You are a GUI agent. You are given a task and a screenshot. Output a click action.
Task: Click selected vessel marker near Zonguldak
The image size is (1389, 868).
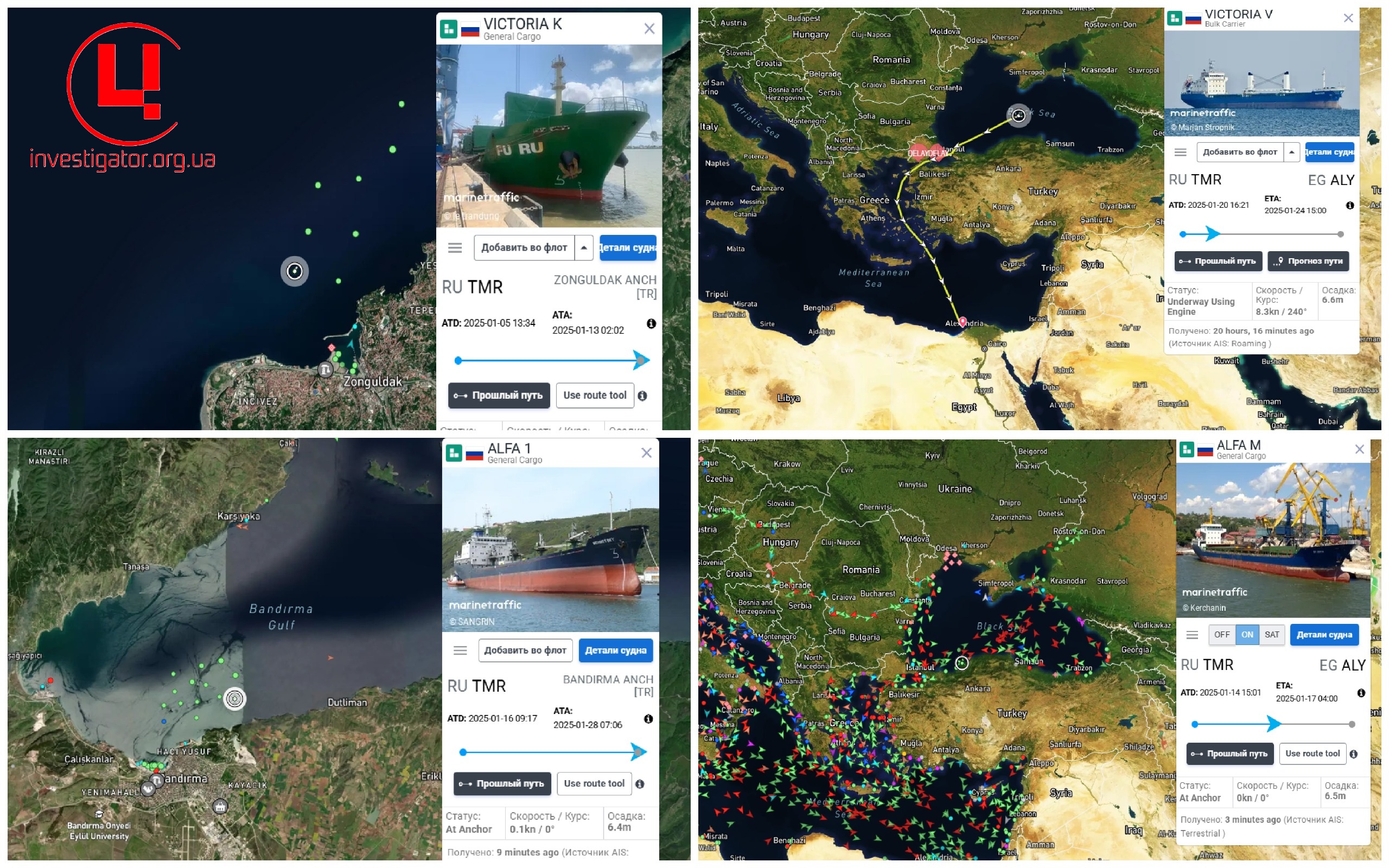tap(295, 271)
